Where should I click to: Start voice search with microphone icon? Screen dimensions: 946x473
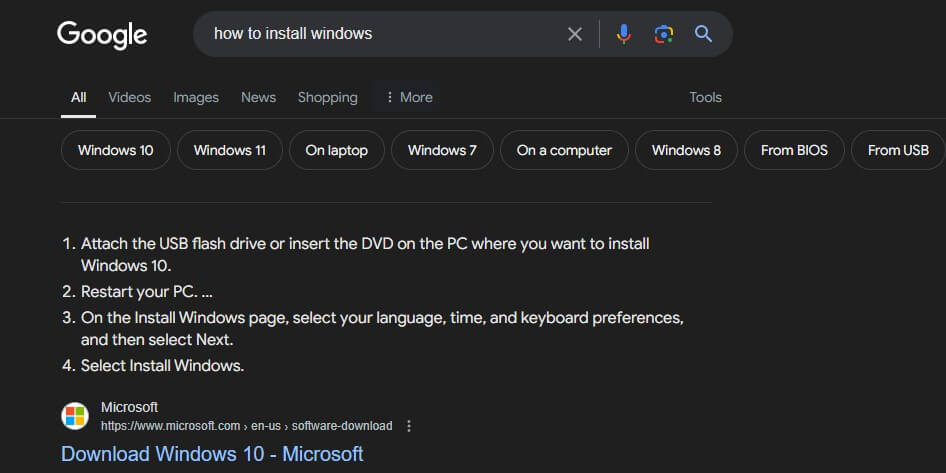coord(624,34)
